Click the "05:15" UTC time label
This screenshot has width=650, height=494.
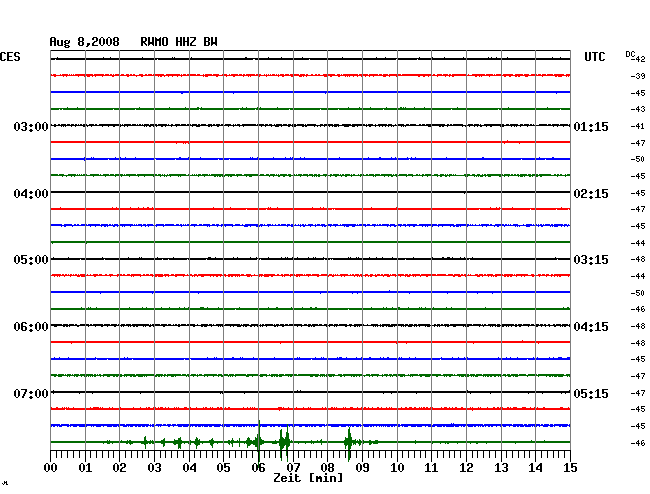(591, 393)
